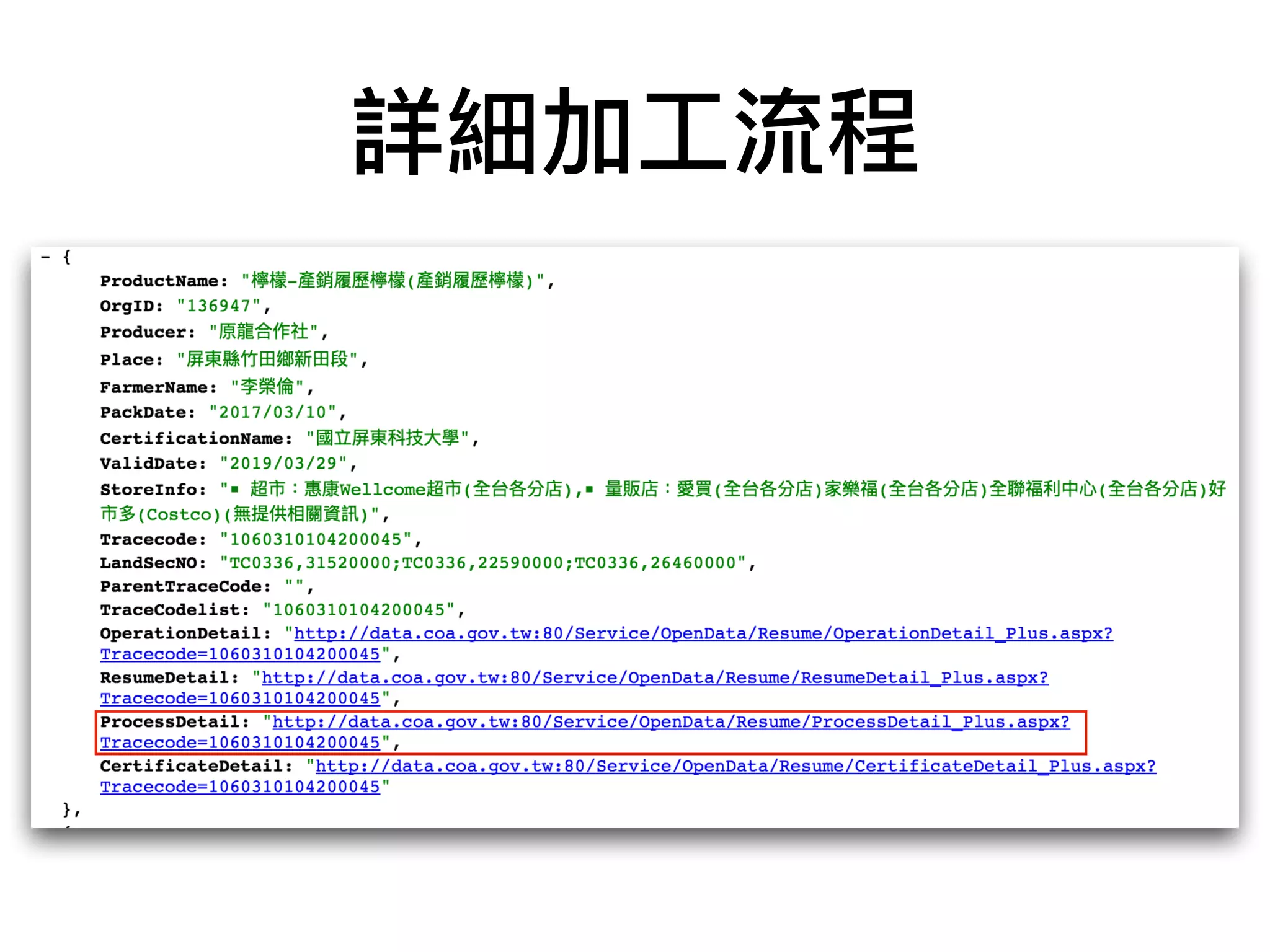Click the CertificateDetail Tracecode link continuation
The width and height of the screenshot is (1270, 952).
pyautogui.click(x=240, y=787)
